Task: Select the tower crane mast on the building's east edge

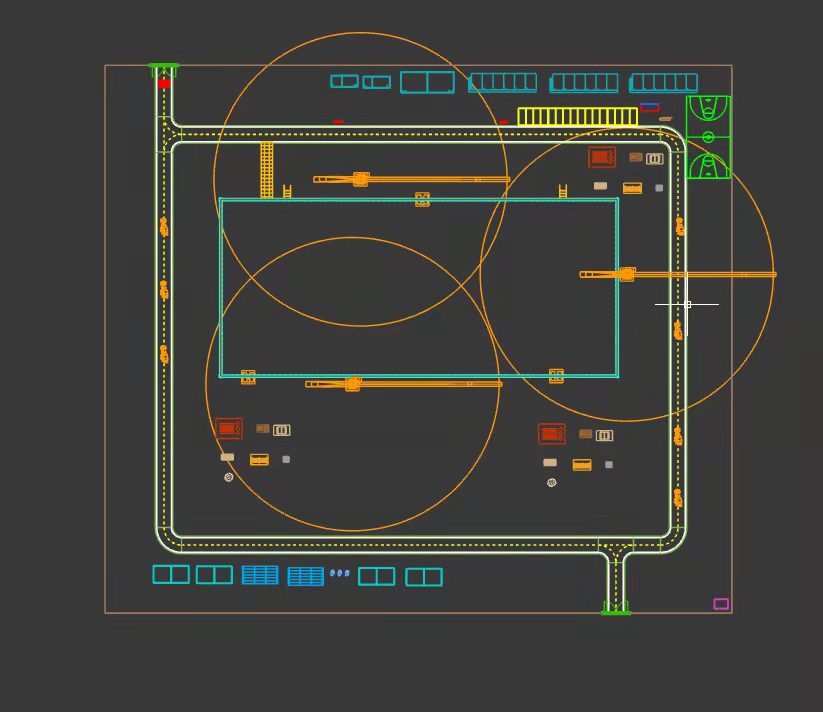Action: [627, 274]
